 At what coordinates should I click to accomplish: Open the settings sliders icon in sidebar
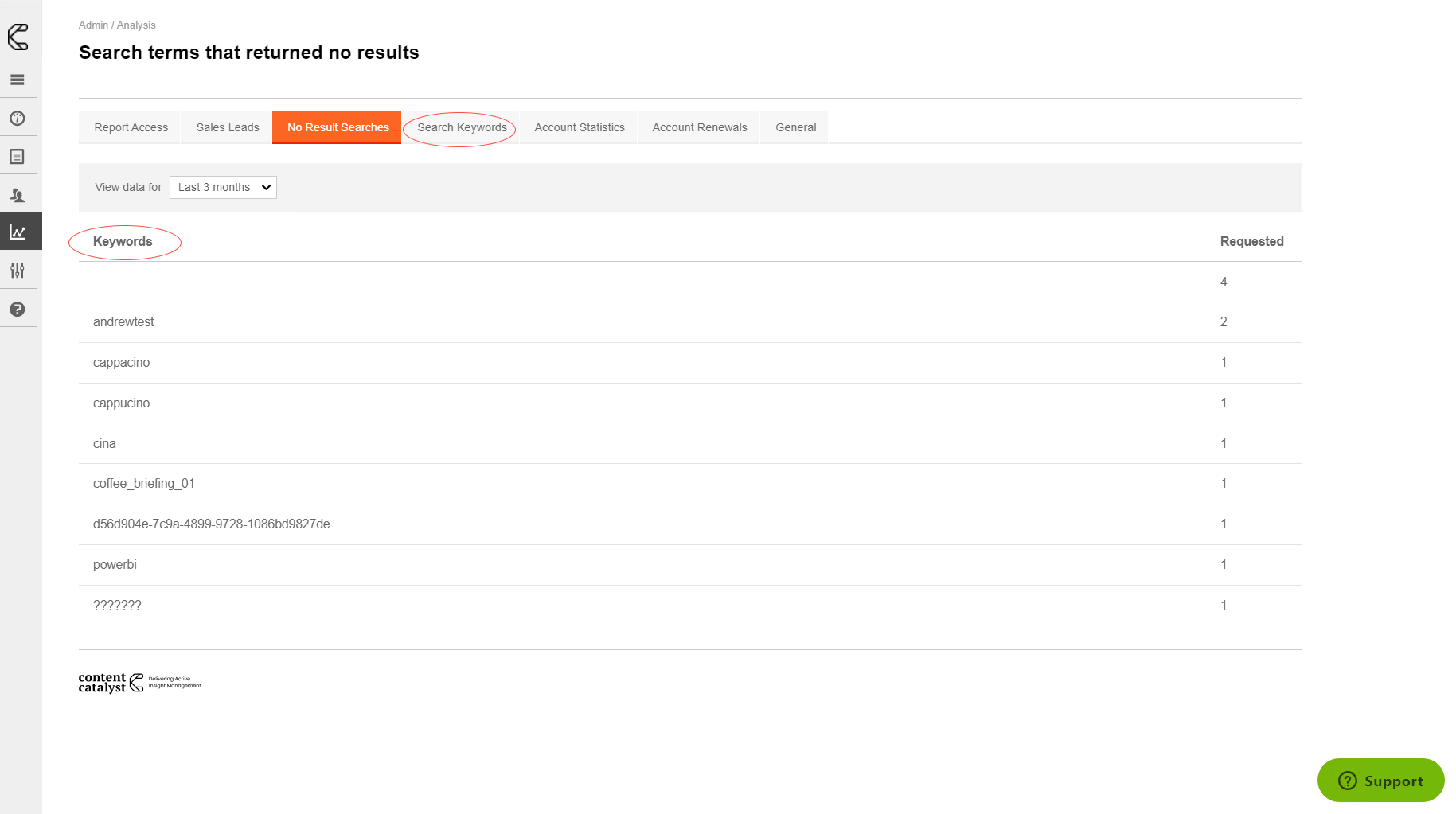pyautogui.click(x=18, y=271)
